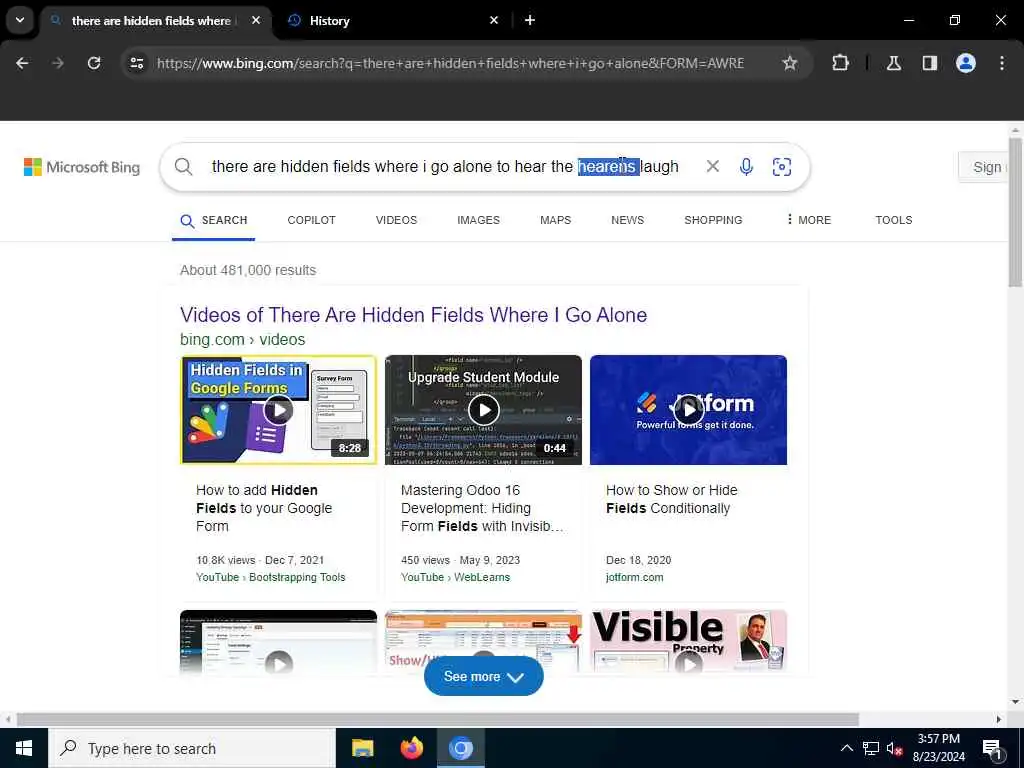Expand videos with See more button
The height and width of the screenshot is (768, 1024).
[x=483, y=677]
